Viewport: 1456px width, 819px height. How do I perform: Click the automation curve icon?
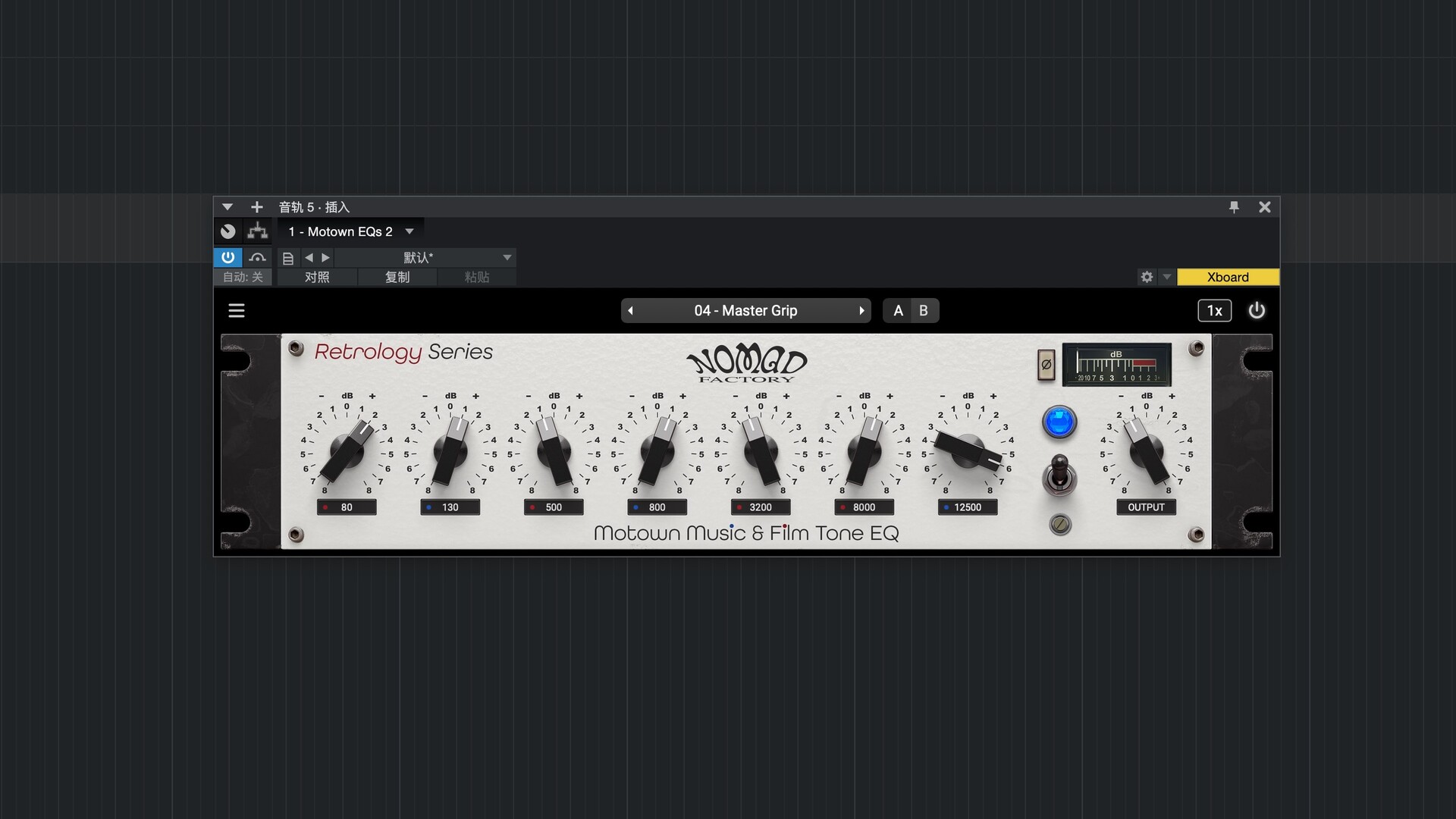click(258, 257)
